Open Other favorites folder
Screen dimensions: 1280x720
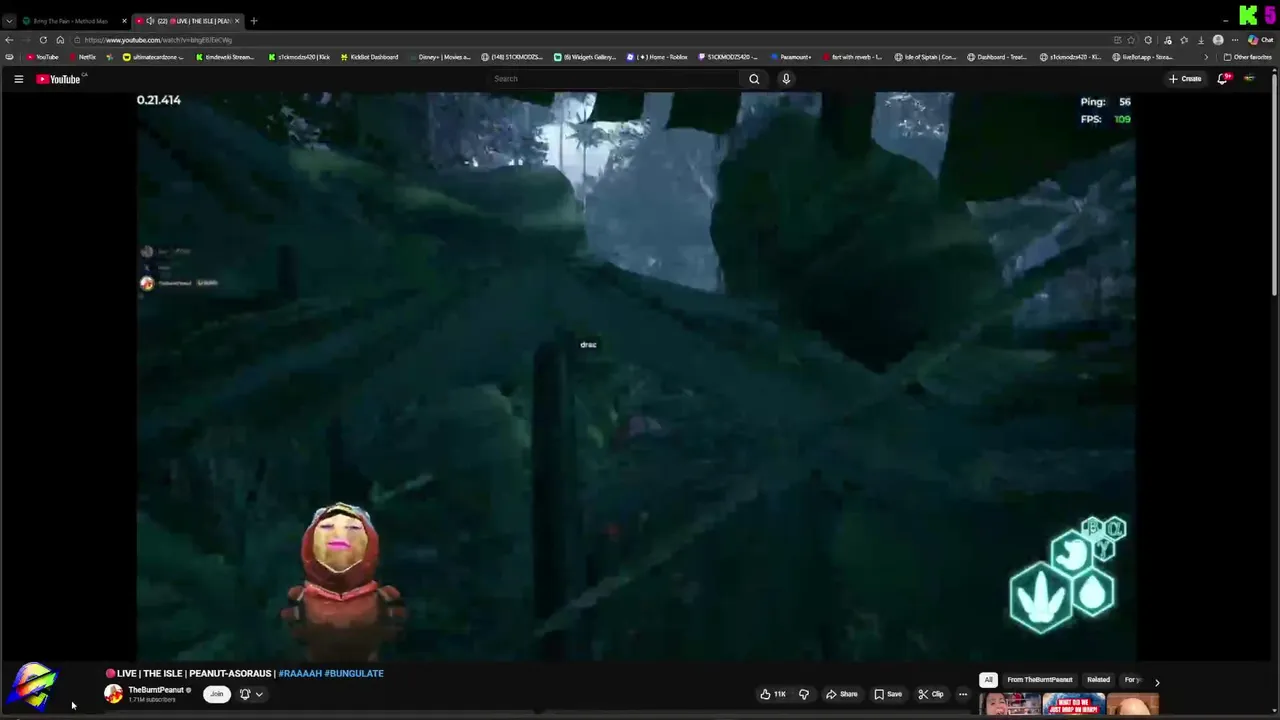(1247, 57)
